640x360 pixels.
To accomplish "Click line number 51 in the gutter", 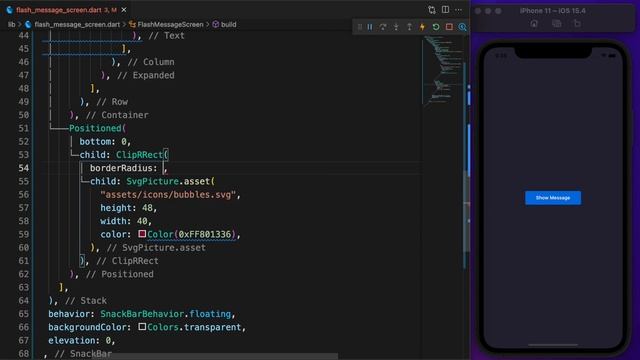I will pyautogui.click(x=24, y=128).
